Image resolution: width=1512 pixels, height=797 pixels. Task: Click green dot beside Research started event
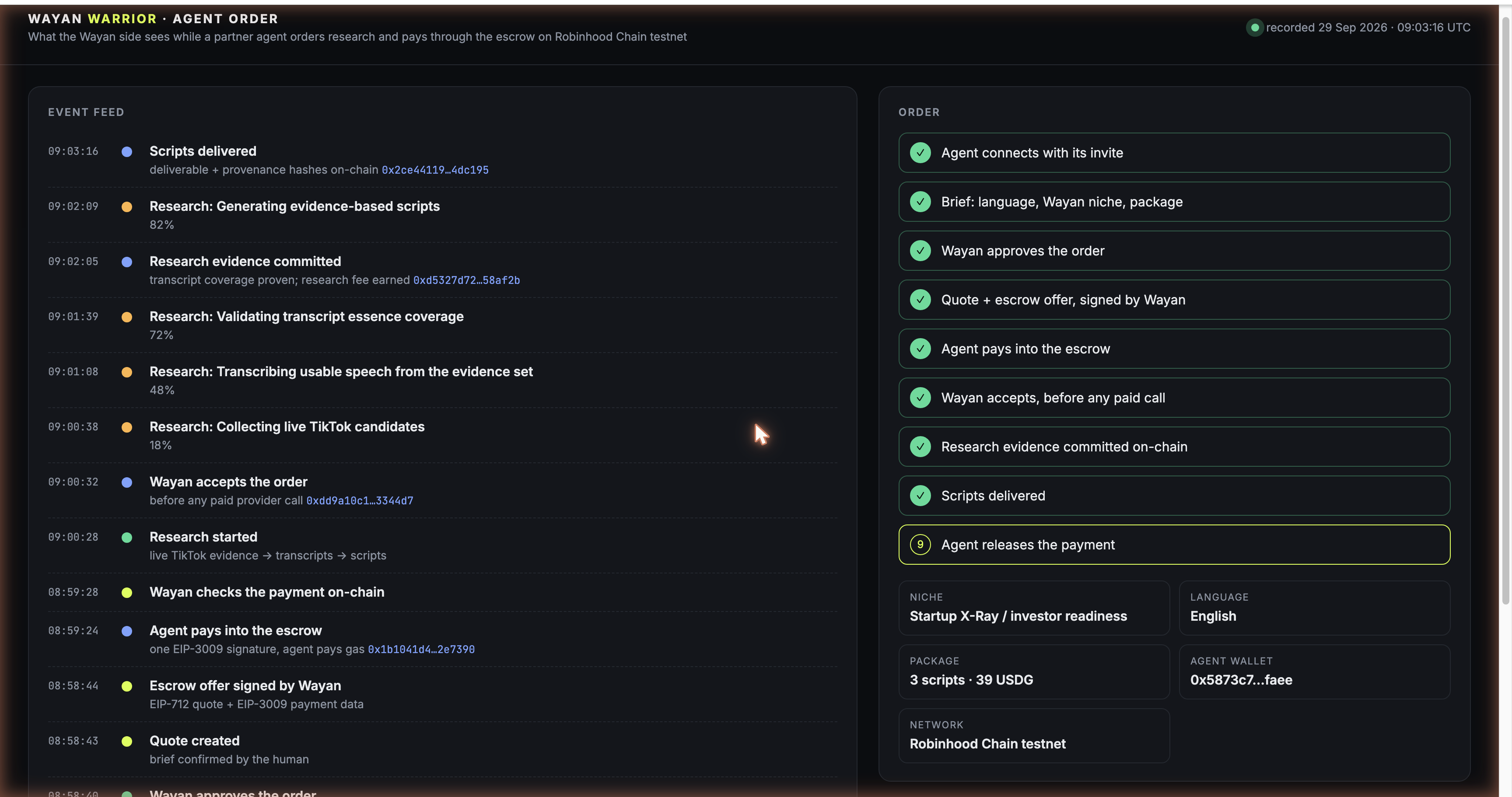click(127, 538)
